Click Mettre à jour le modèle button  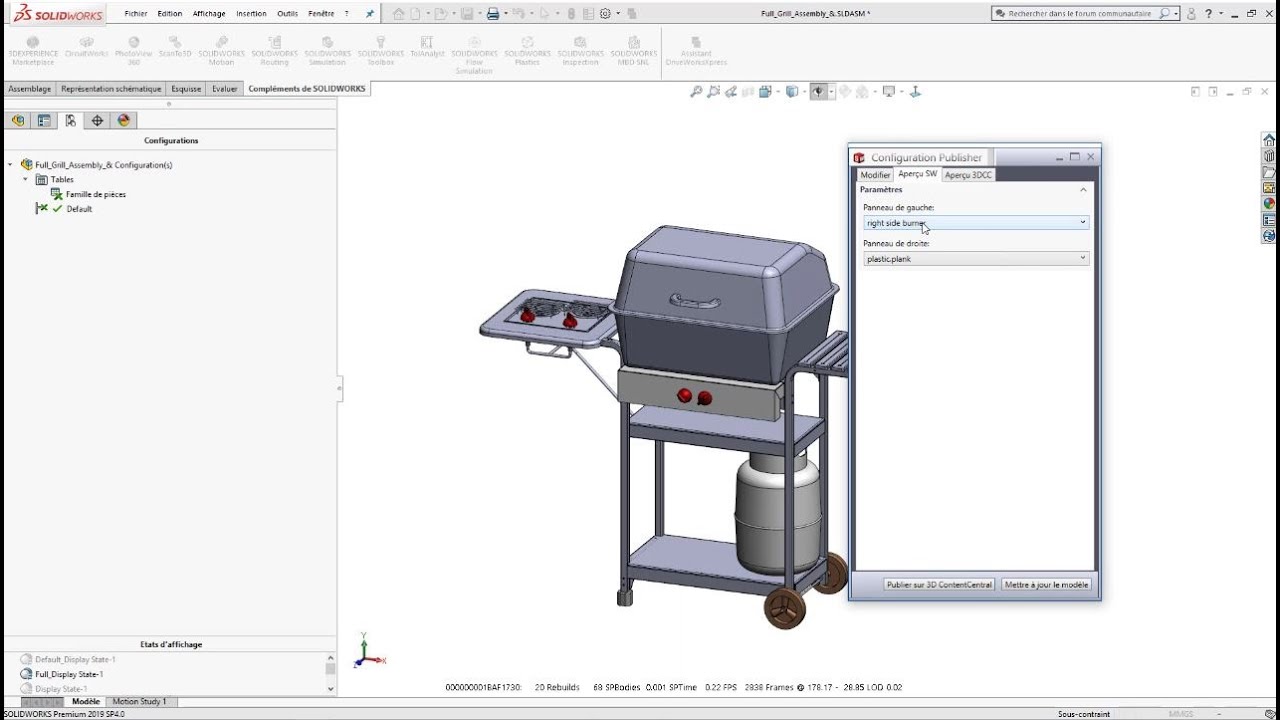1046,585
